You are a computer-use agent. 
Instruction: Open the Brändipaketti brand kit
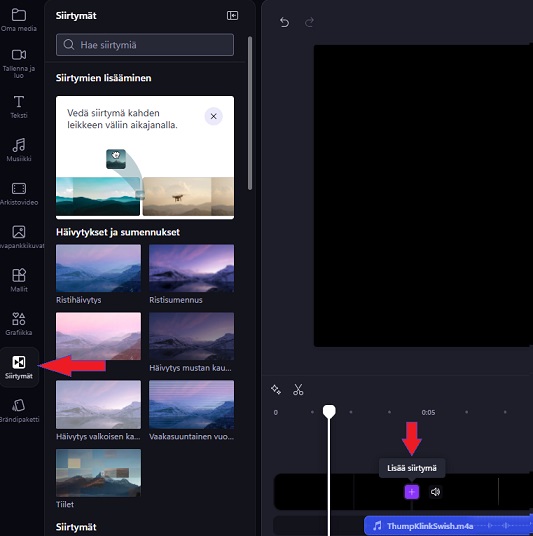[x=18, y=410]
